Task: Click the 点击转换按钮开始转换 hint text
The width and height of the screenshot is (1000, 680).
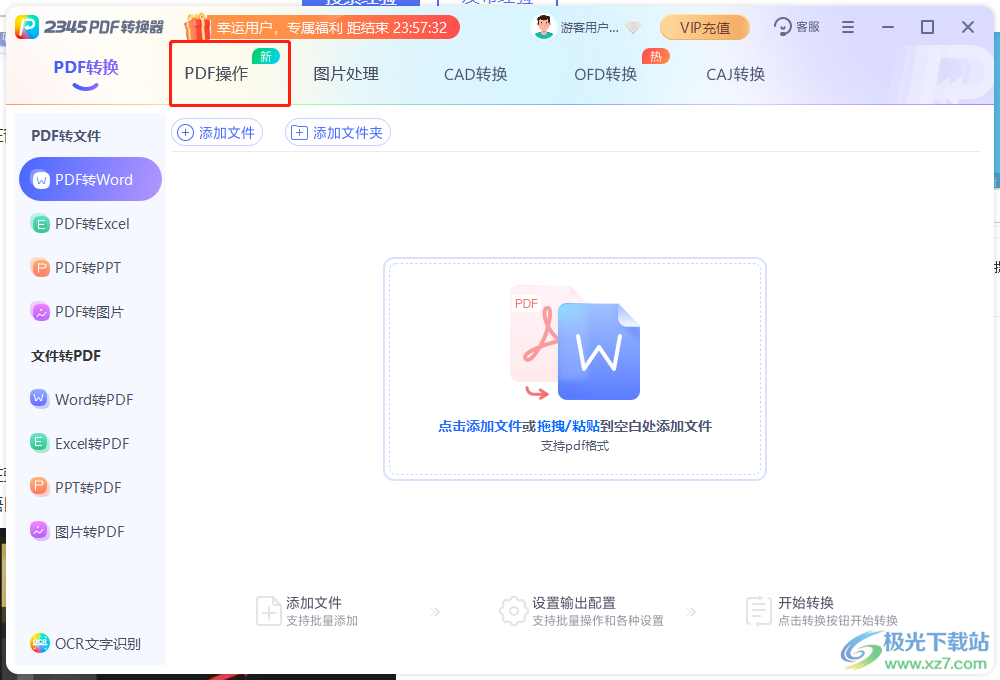Action: point(838,621)
